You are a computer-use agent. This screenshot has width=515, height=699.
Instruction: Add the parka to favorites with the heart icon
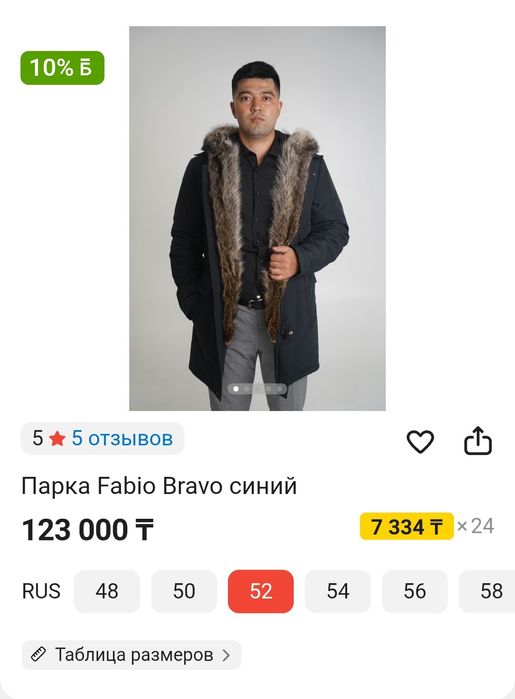[420, 441]
